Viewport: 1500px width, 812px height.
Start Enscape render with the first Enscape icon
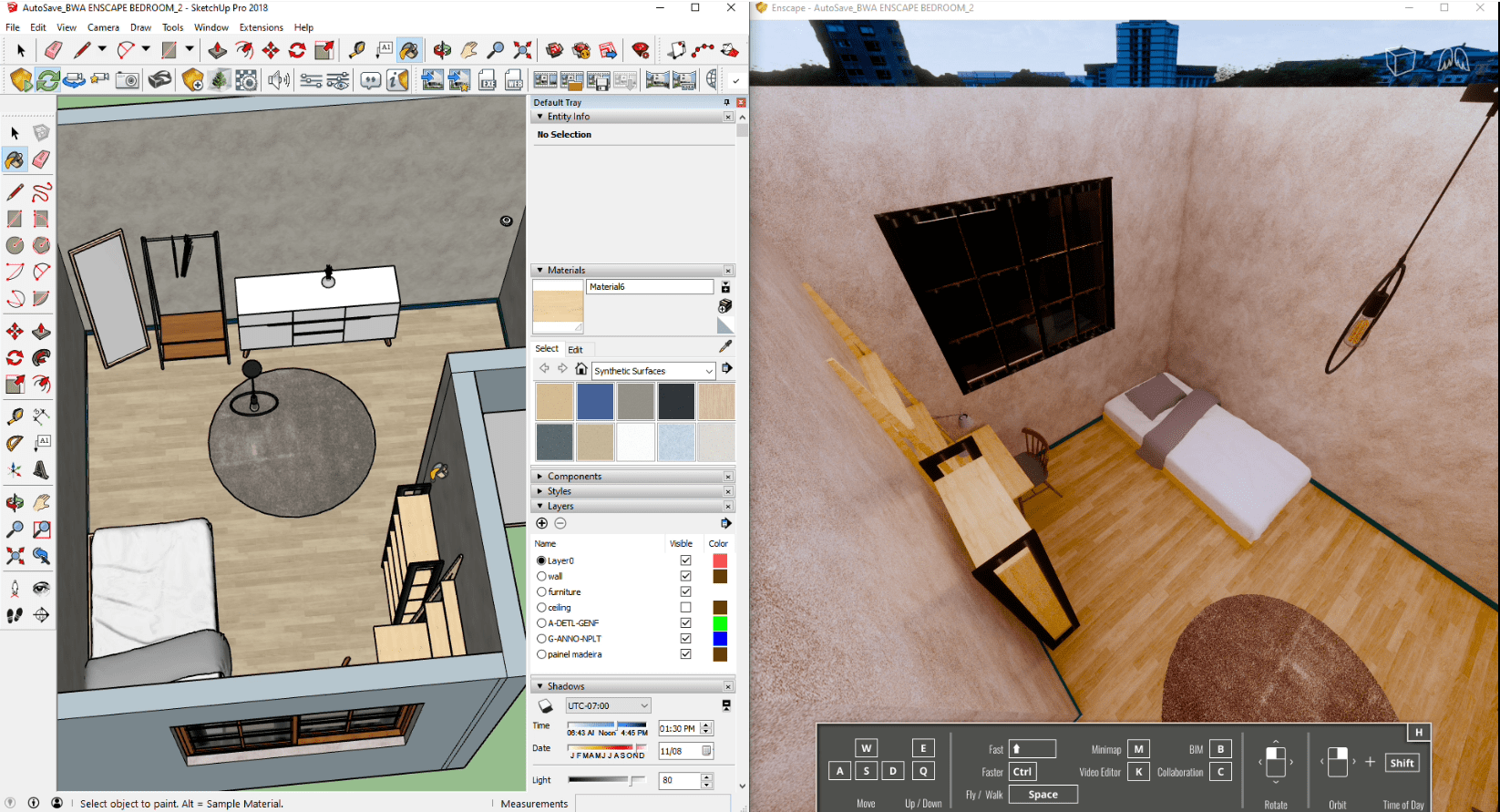pos(21,80)
